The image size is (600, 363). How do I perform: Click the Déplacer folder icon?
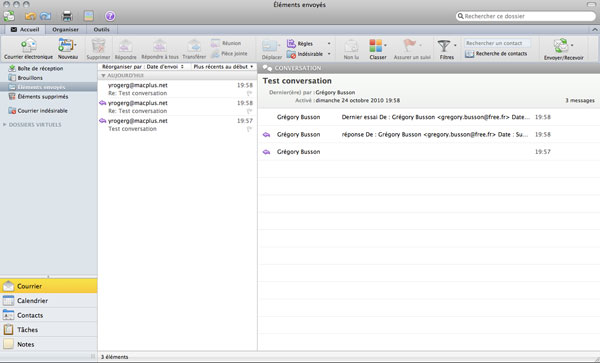coord(270,46)
